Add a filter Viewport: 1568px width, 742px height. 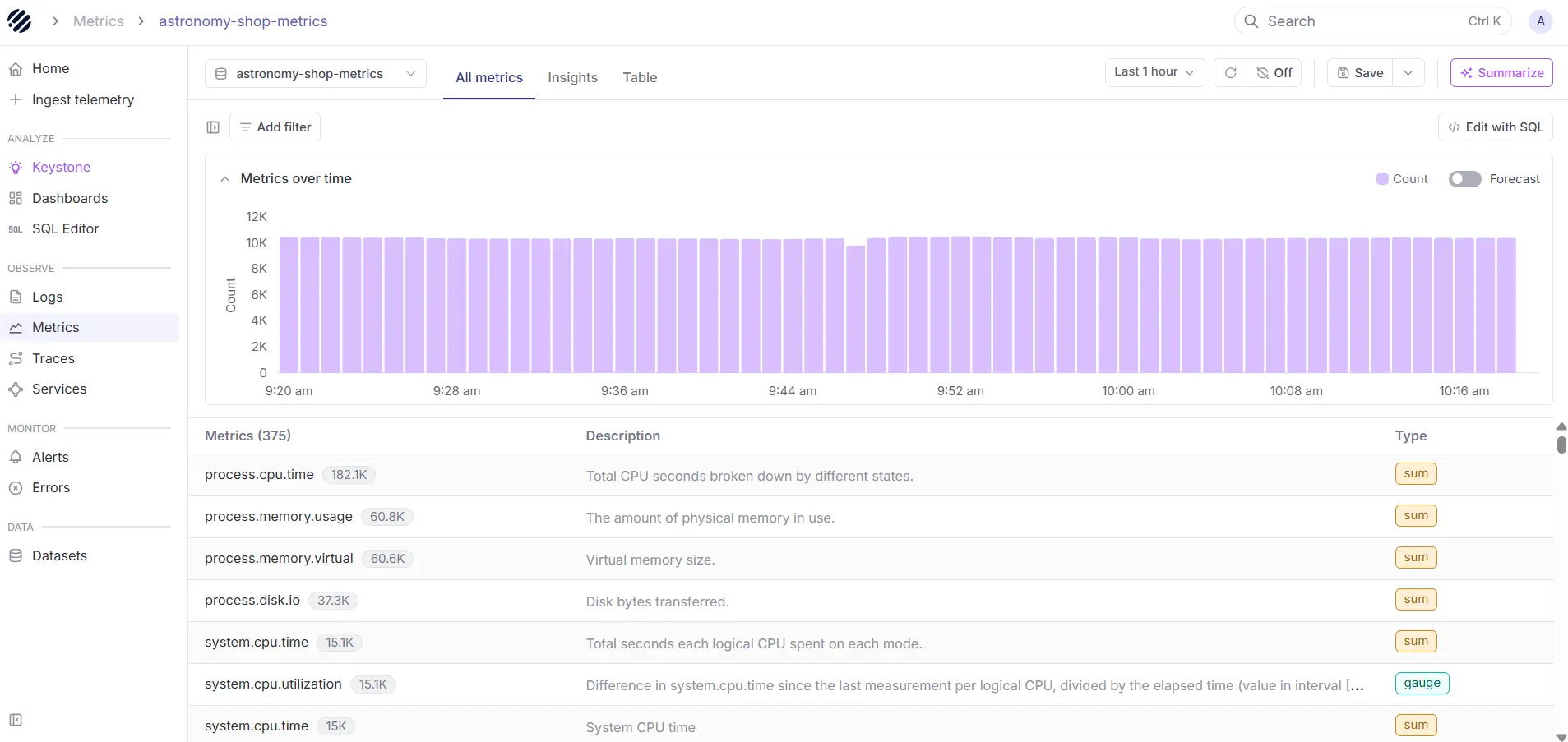click(275, 127)
